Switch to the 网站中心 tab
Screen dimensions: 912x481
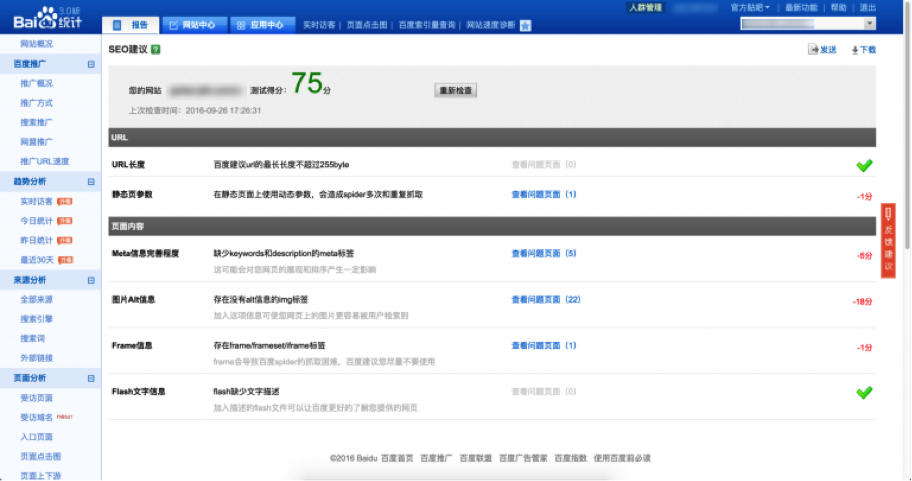coord(192,24)
